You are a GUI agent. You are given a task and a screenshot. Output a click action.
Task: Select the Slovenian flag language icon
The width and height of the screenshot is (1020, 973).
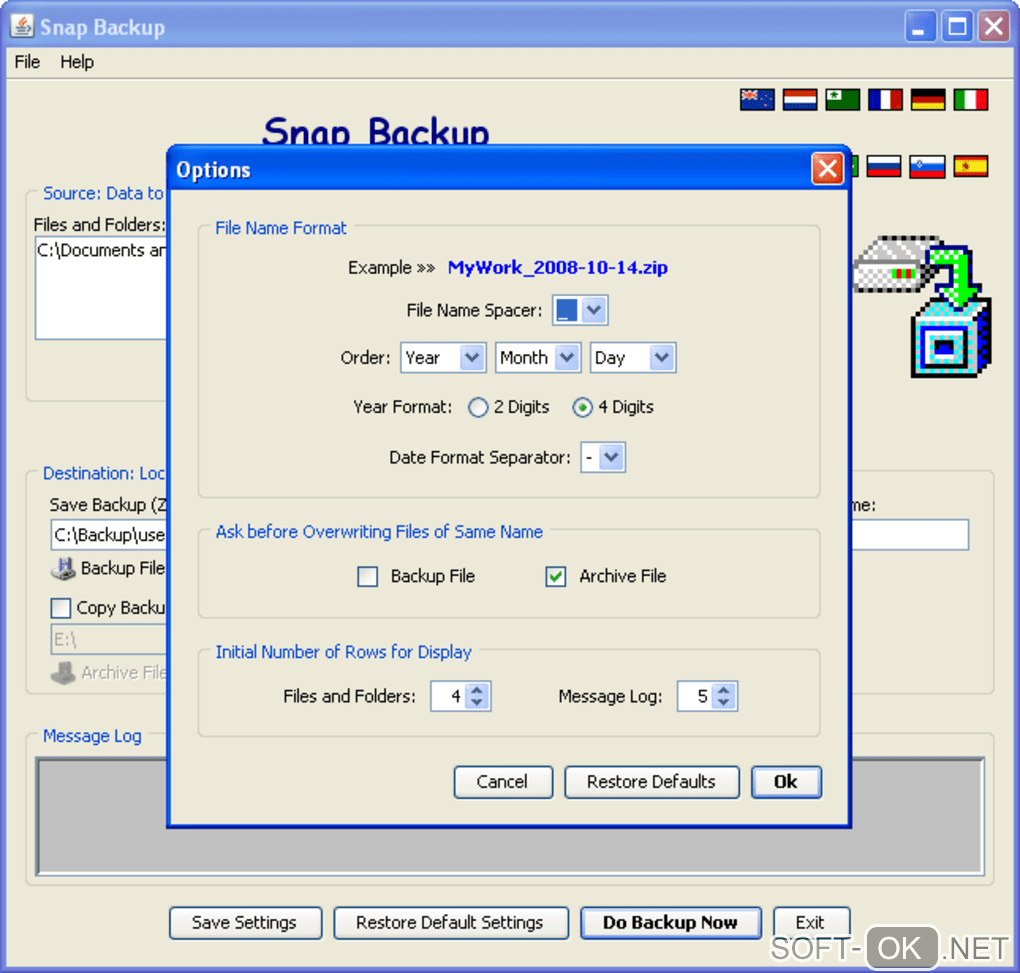tap(927, 167)
